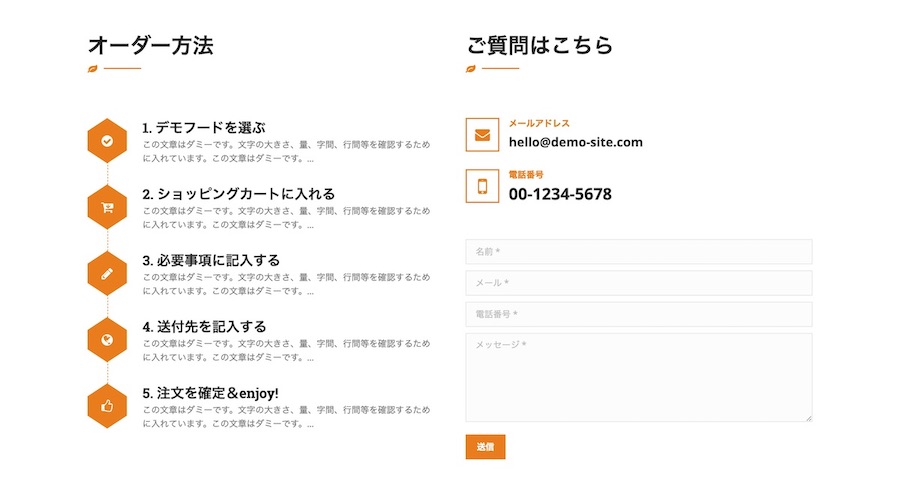Click the leaf icon under ご質問はこちら heading
Image resolution: width=900 pixels, height=497 pixels.
tap(471, 69)
